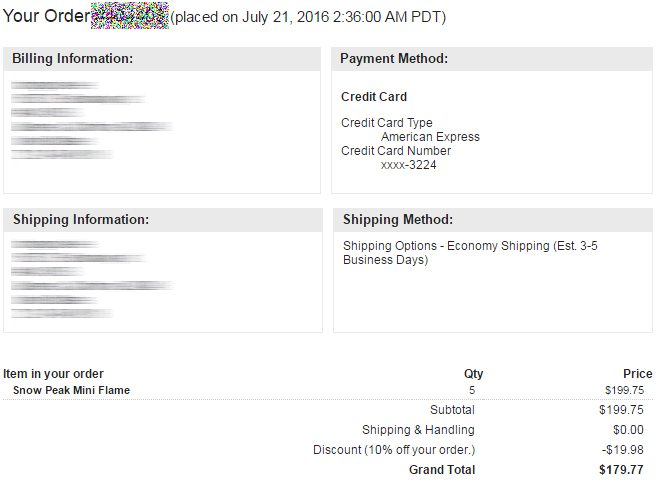Click the -$19.98 discount amount

(x=624, y=450)
